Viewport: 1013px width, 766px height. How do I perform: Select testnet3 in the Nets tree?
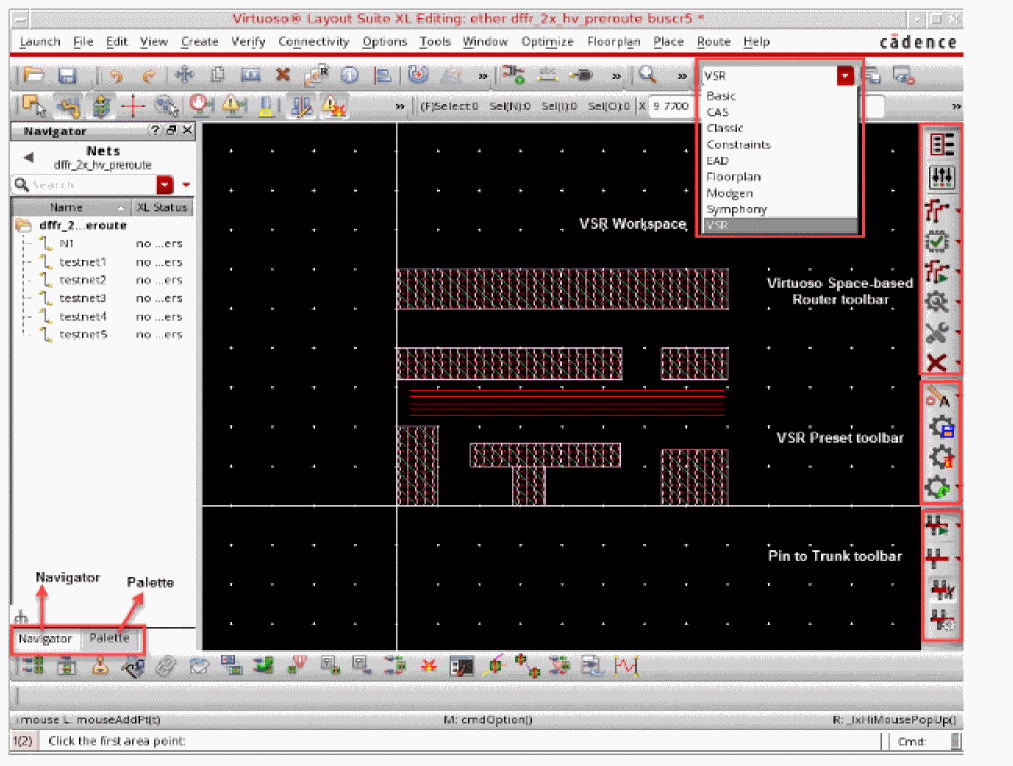(82, 298)
